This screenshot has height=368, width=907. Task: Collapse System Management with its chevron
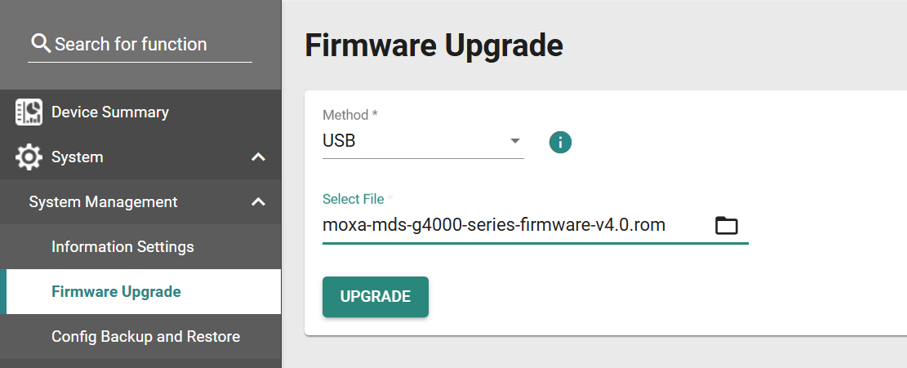pos(258,202)
